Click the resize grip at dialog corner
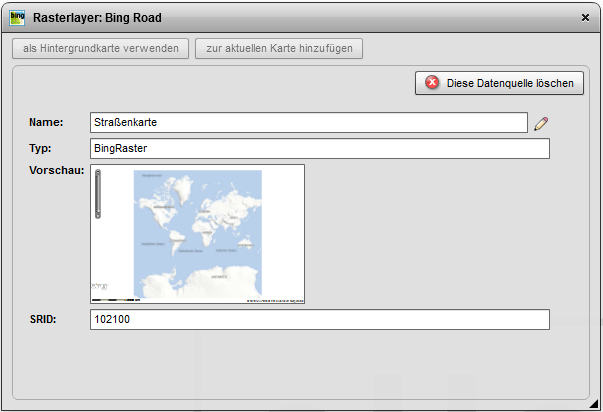603x412 pixels. click(x=595, y=403)
